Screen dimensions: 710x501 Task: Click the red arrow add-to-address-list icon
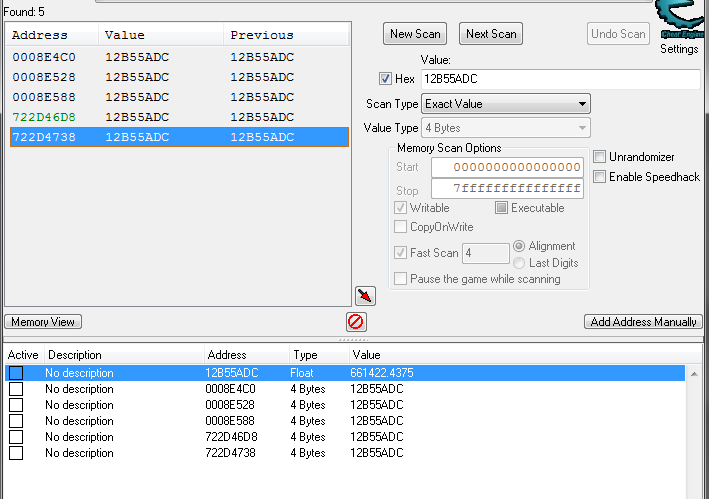coord(365,296)
